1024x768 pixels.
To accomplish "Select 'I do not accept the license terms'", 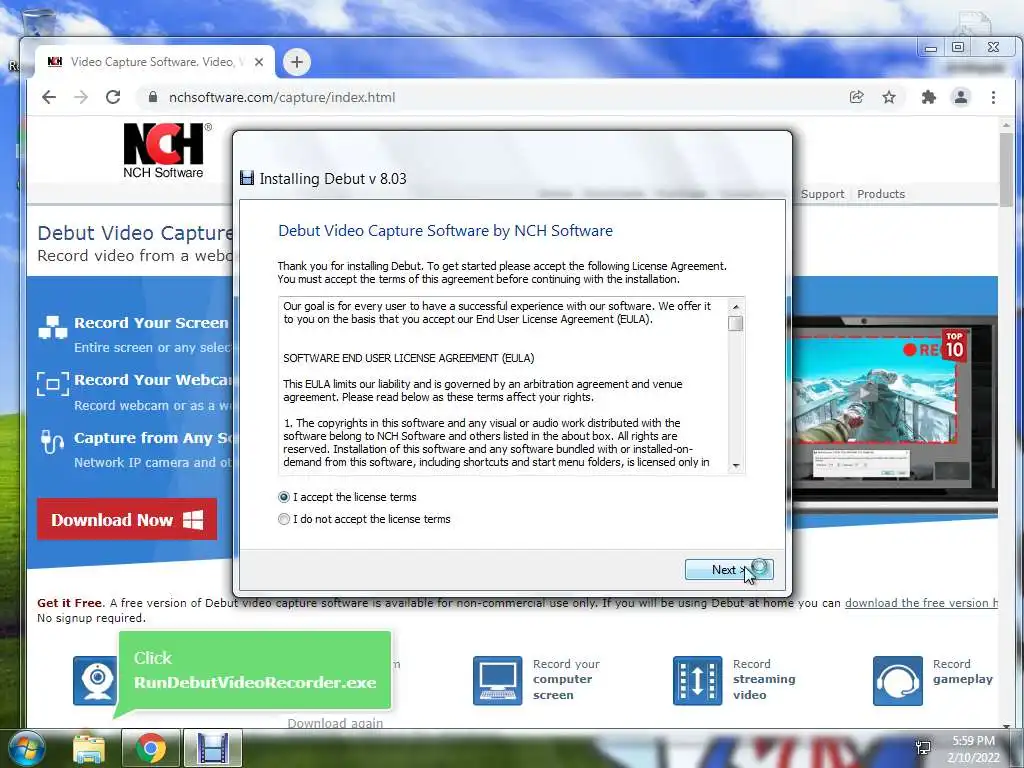I will coord(283,519).
